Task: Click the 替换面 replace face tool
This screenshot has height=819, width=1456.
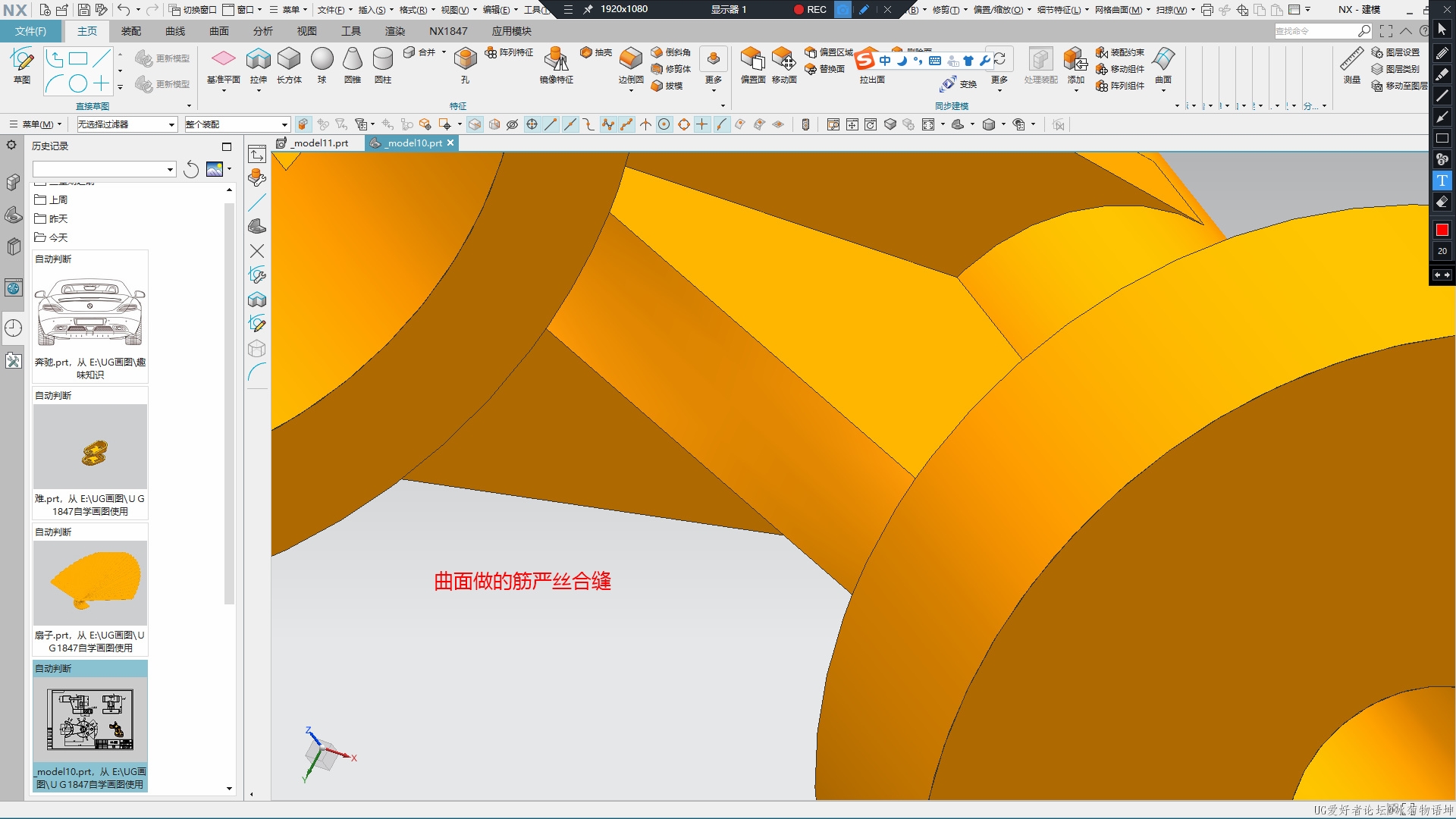Action: point(825,69)
